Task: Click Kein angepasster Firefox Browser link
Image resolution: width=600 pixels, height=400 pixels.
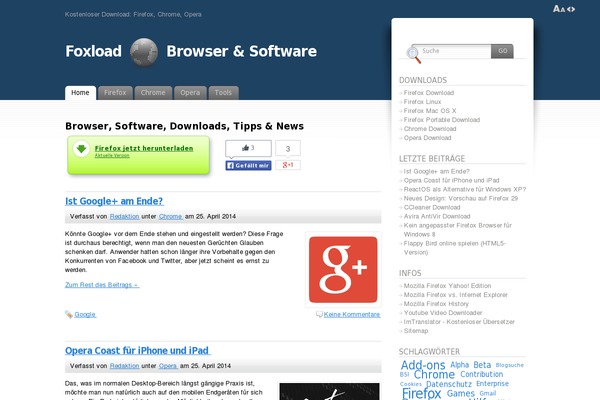Action: coord(458,230)
